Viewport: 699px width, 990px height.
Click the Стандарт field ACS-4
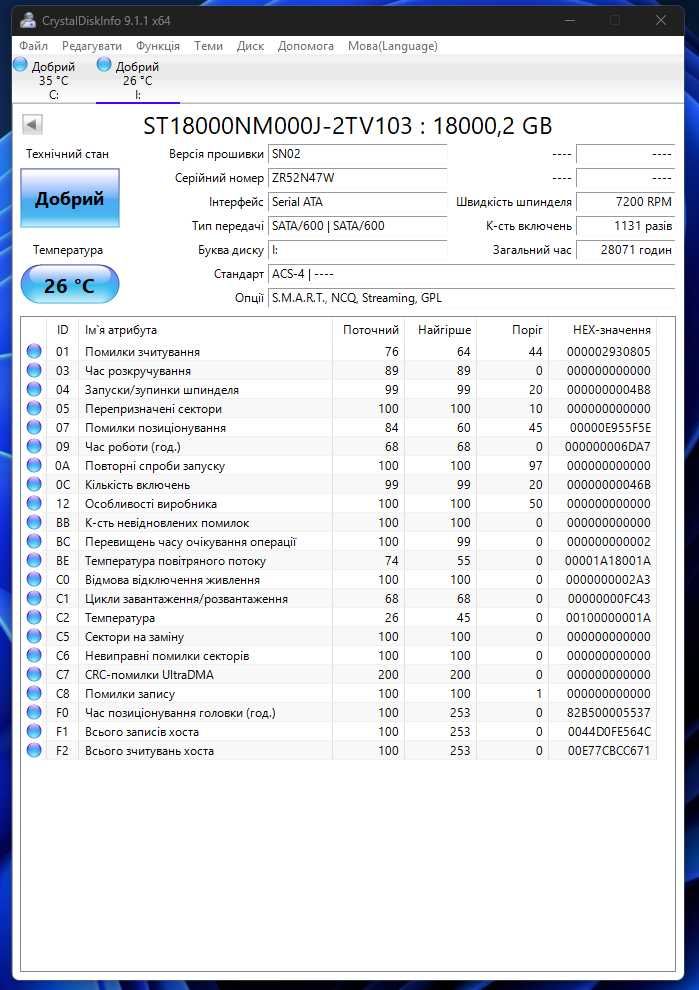471,274
